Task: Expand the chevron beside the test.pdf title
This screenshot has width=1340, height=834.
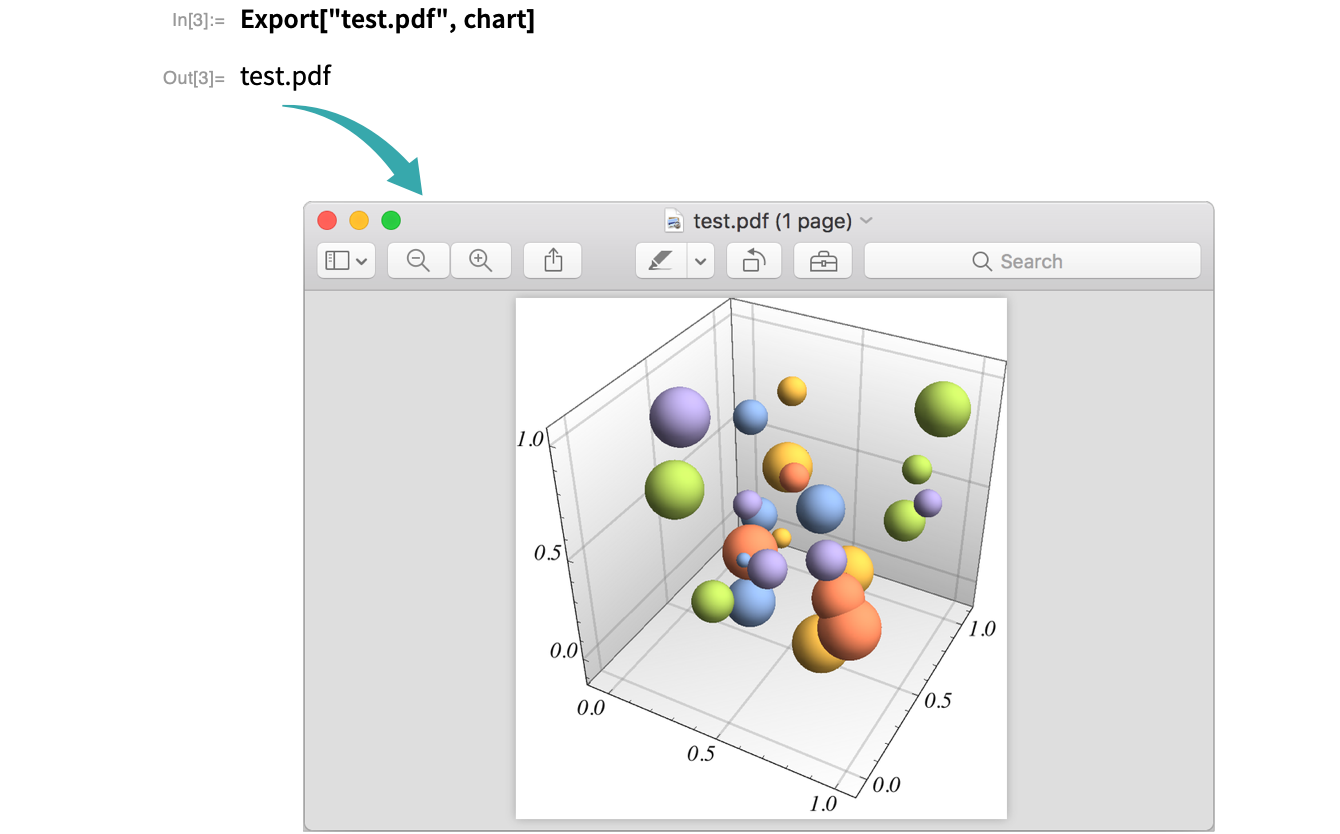Action: 867,221
